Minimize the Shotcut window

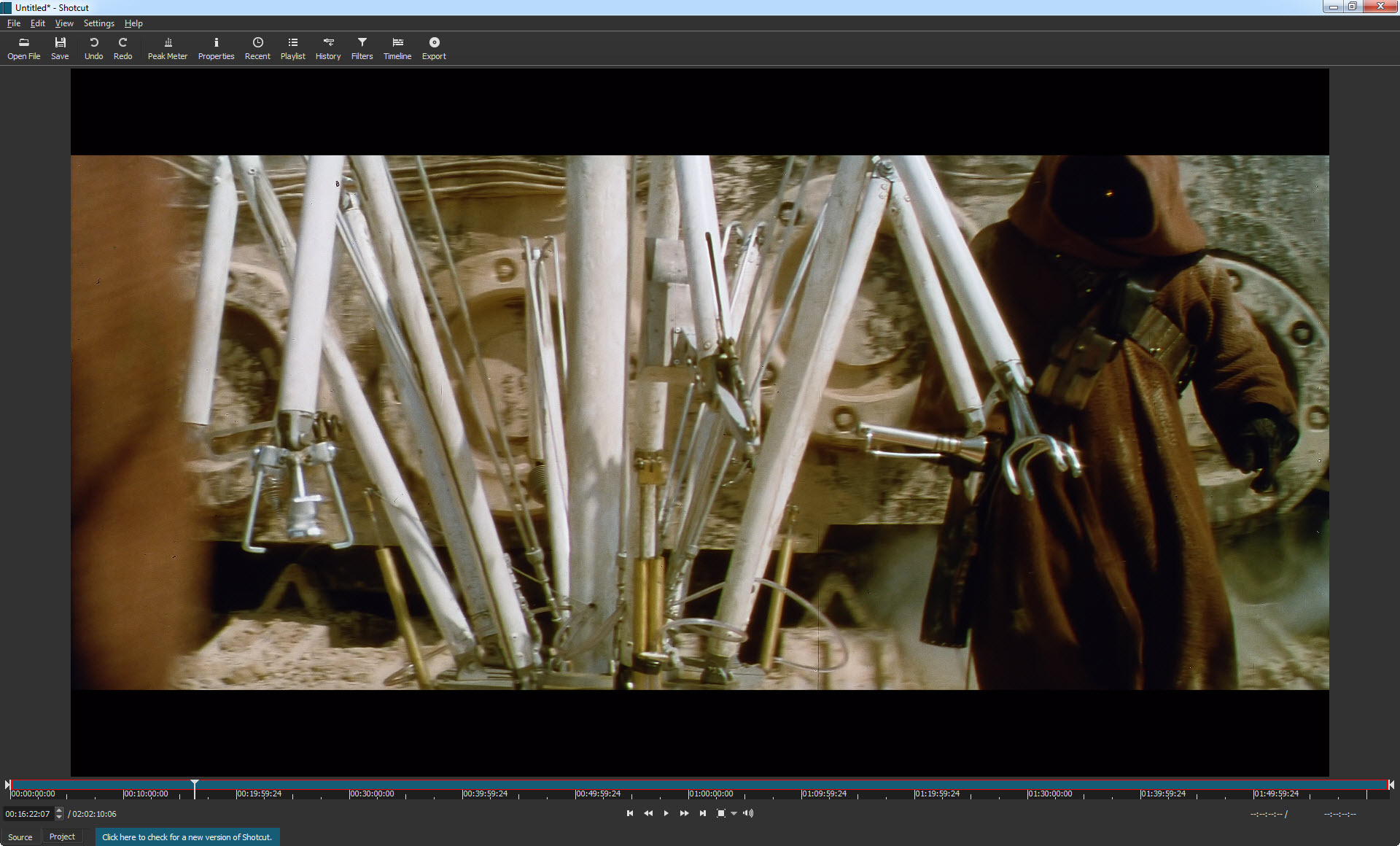[1334, 7]
